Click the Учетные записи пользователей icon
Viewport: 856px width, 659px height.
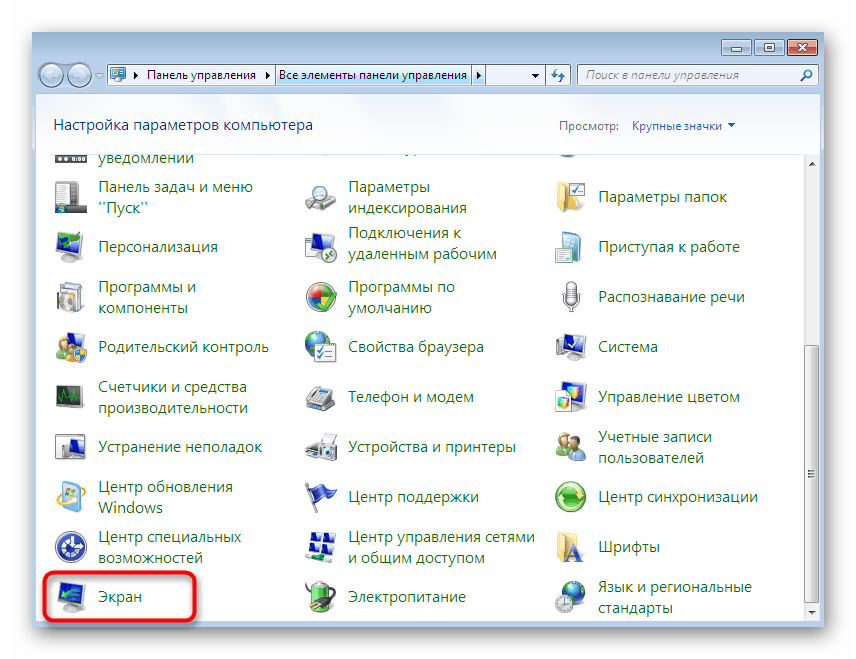pos(570,447)
